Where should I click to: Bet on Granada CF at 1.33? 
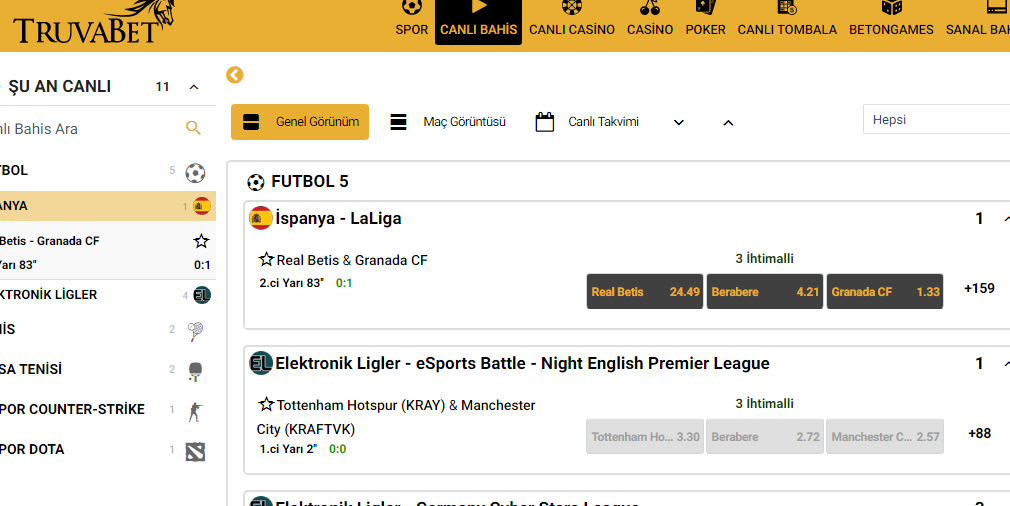885,292
